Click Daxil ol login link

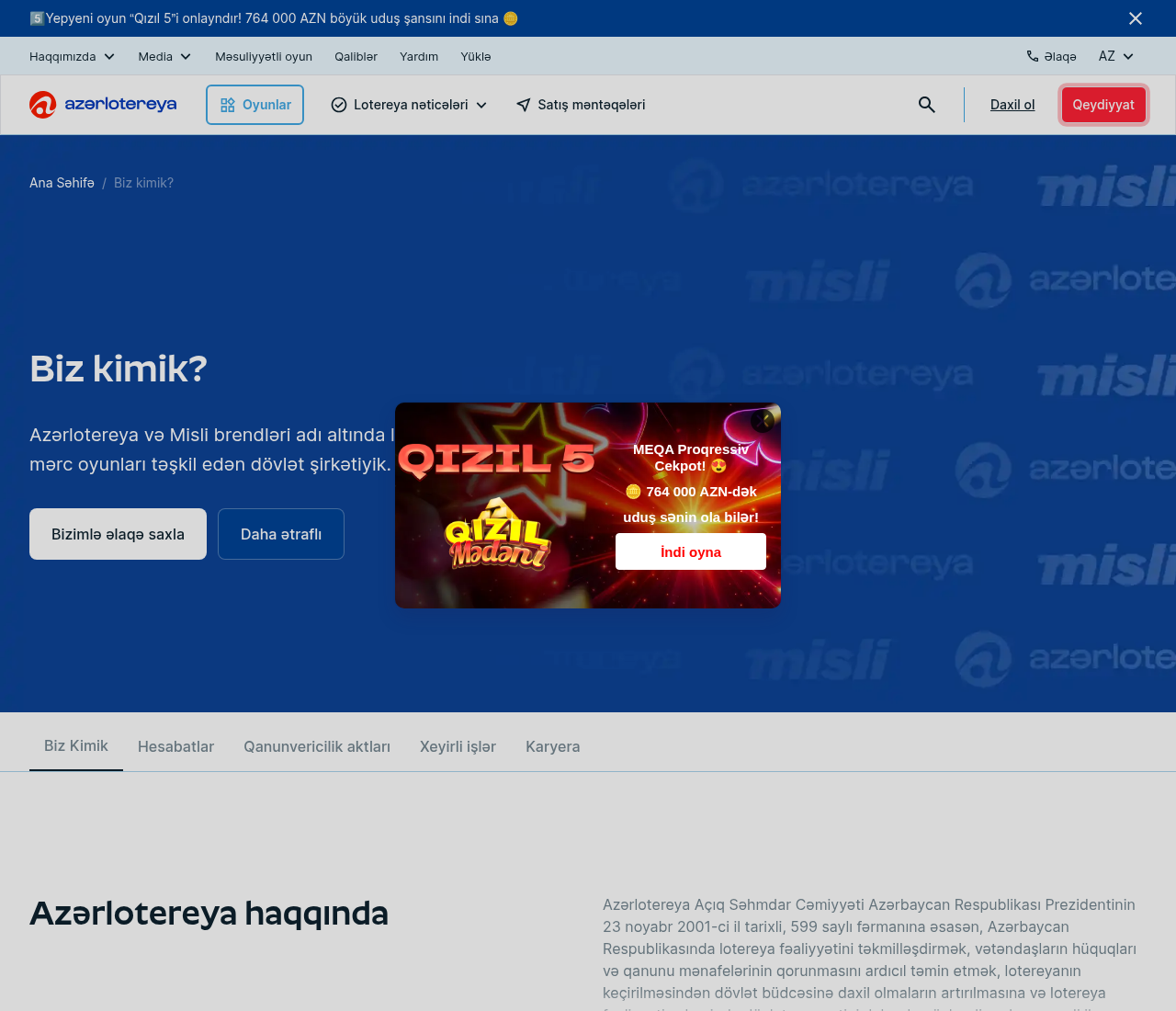coord(1012,105)
